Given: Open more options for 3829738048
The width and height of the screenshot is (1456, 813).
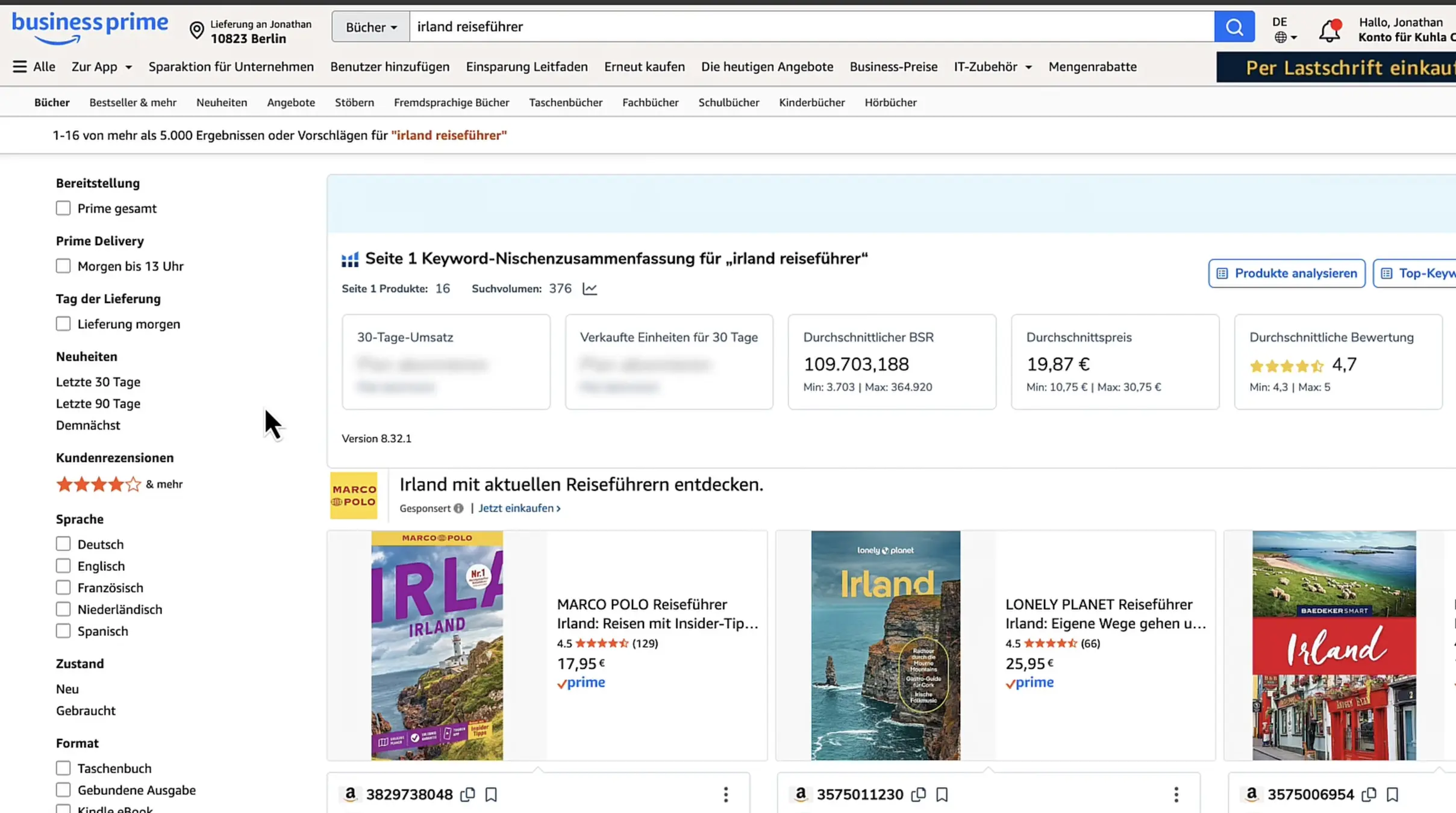Looking at the screenshot, I should 725,794.
